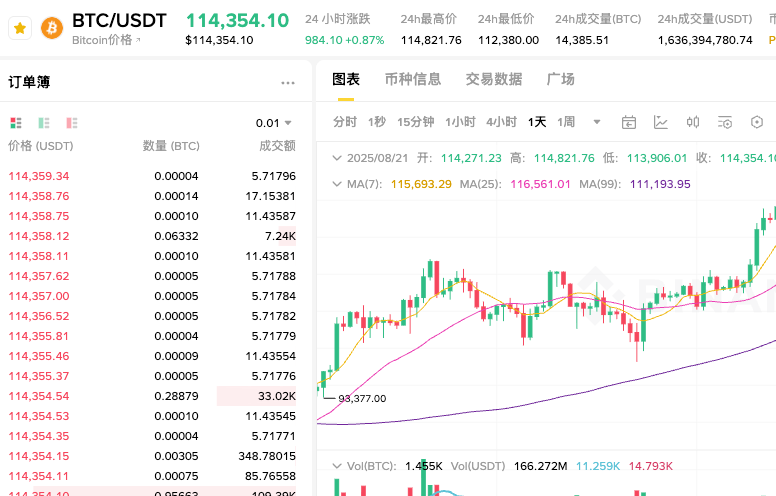Image resolution: width=776 pixels, height=496 pixels.
Task: Click the 114,358.12 sell order price row
Action: tap(39, 236)
